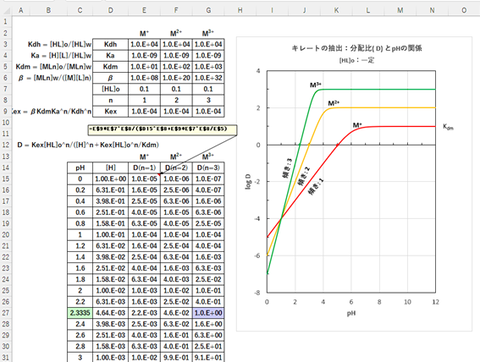Click the Kdm label cell in column D
This screenshot has height=362, width=480.
point(110,67)
